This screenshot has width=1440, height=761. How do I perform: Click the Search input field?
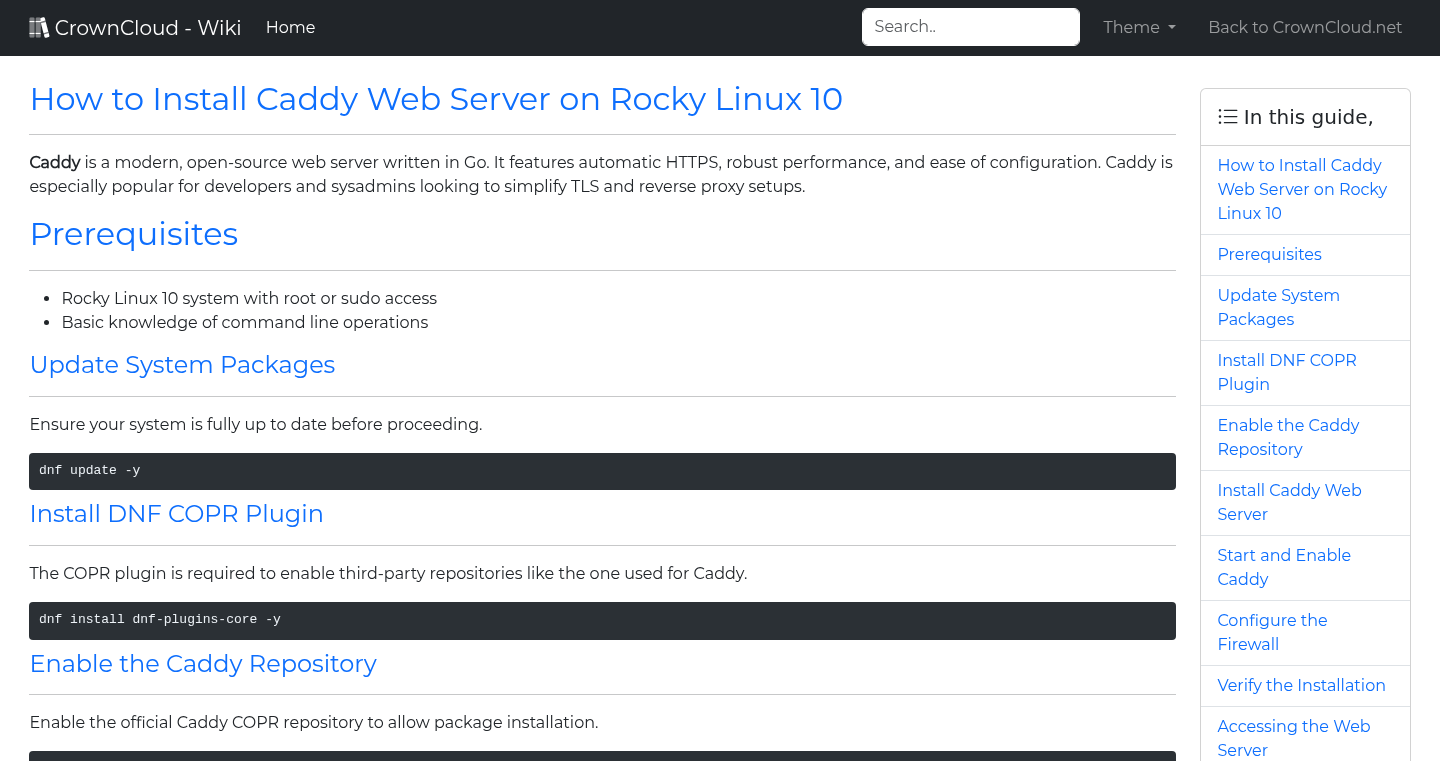[x=970, y=27]
